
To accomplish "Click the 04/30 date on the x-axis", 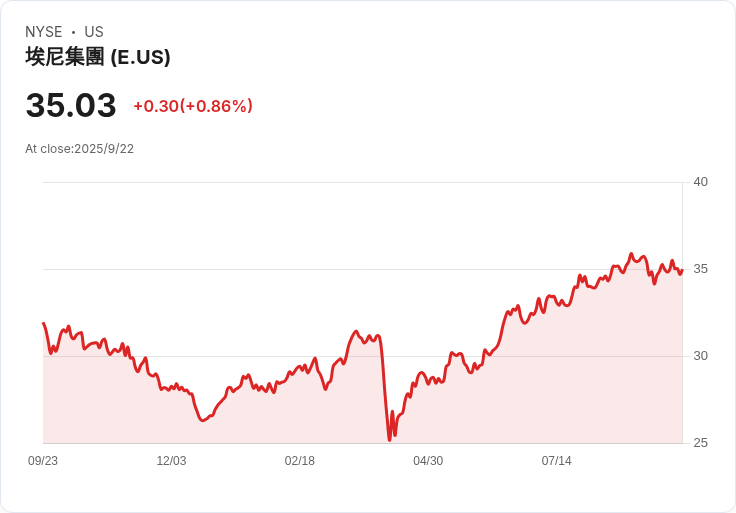I will click(428, 461).
